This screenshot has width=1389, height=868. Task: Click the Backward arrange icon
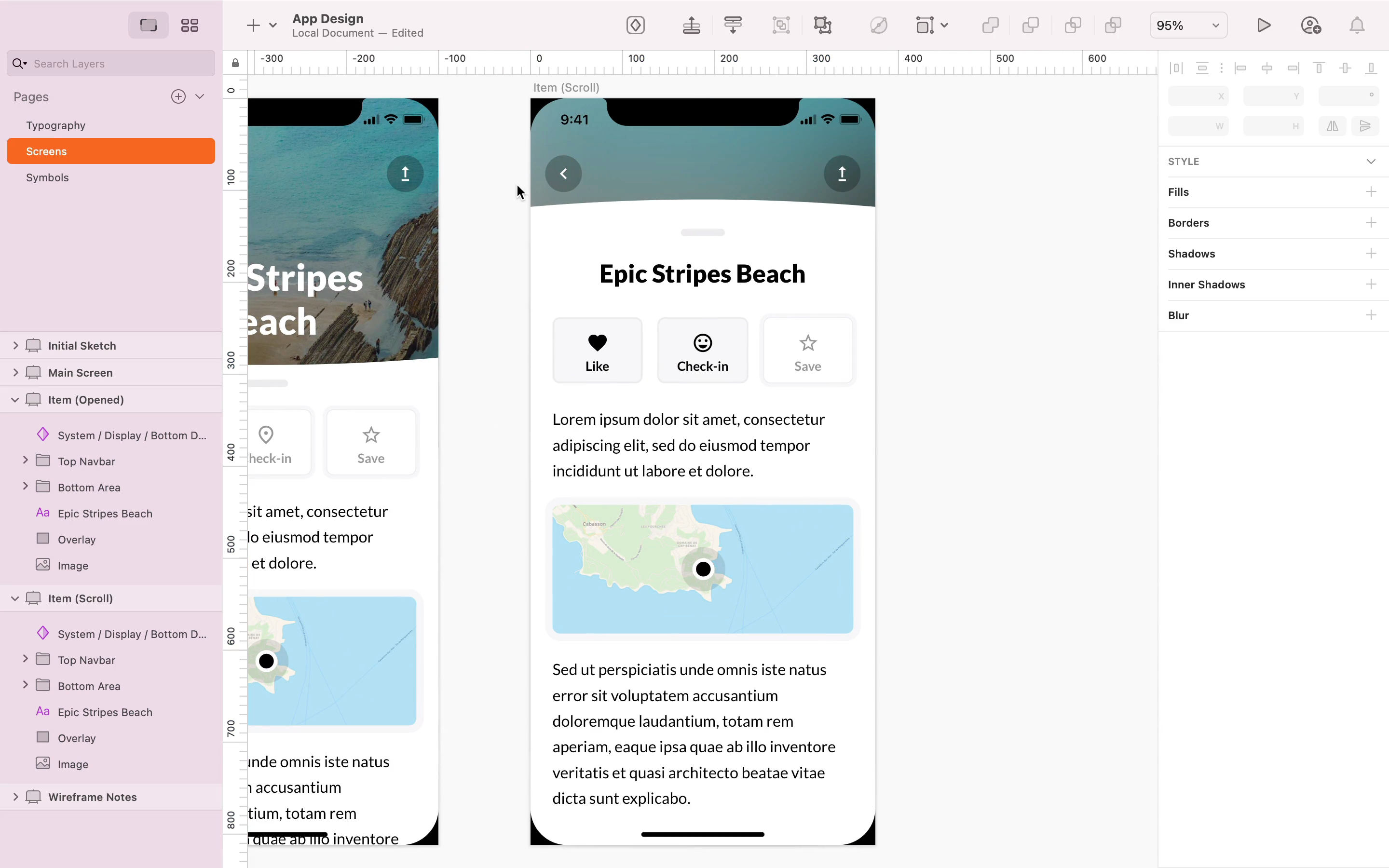point(733,25)
